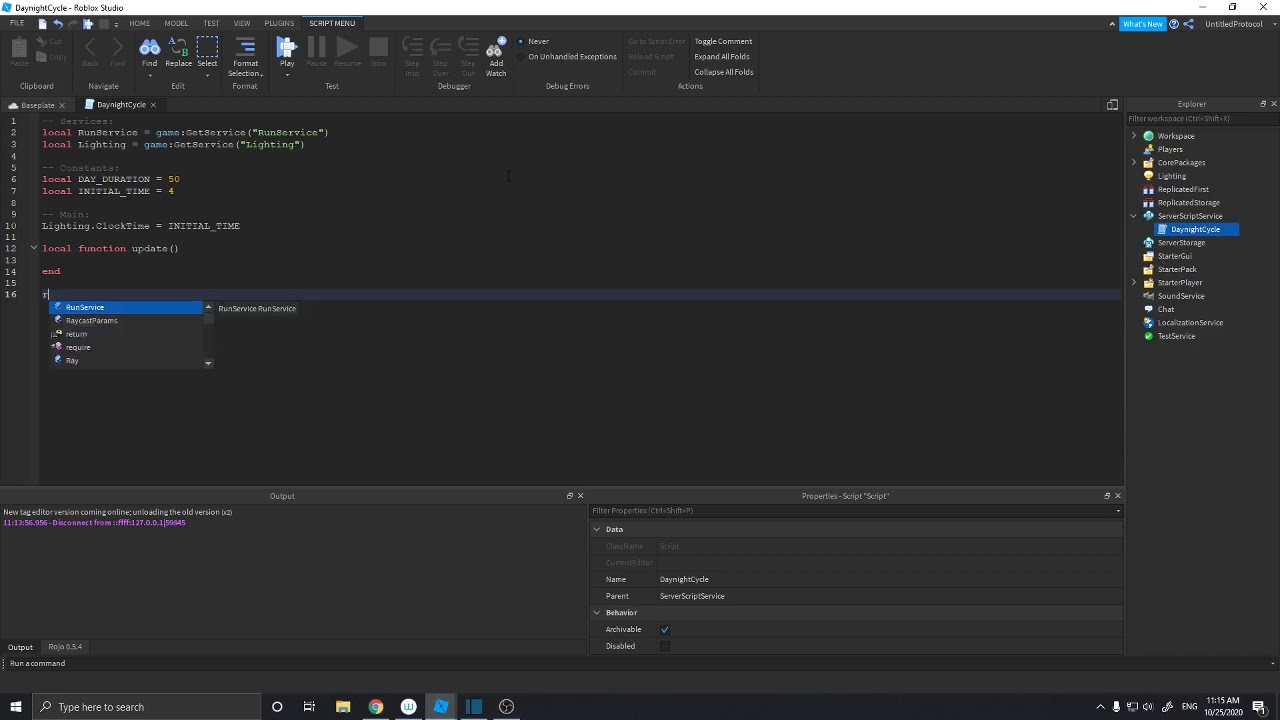Open the Properties filter dropdown arrow
Image resolution: width=1280 pixels, height=720 pixels.
coord(1118,511)
